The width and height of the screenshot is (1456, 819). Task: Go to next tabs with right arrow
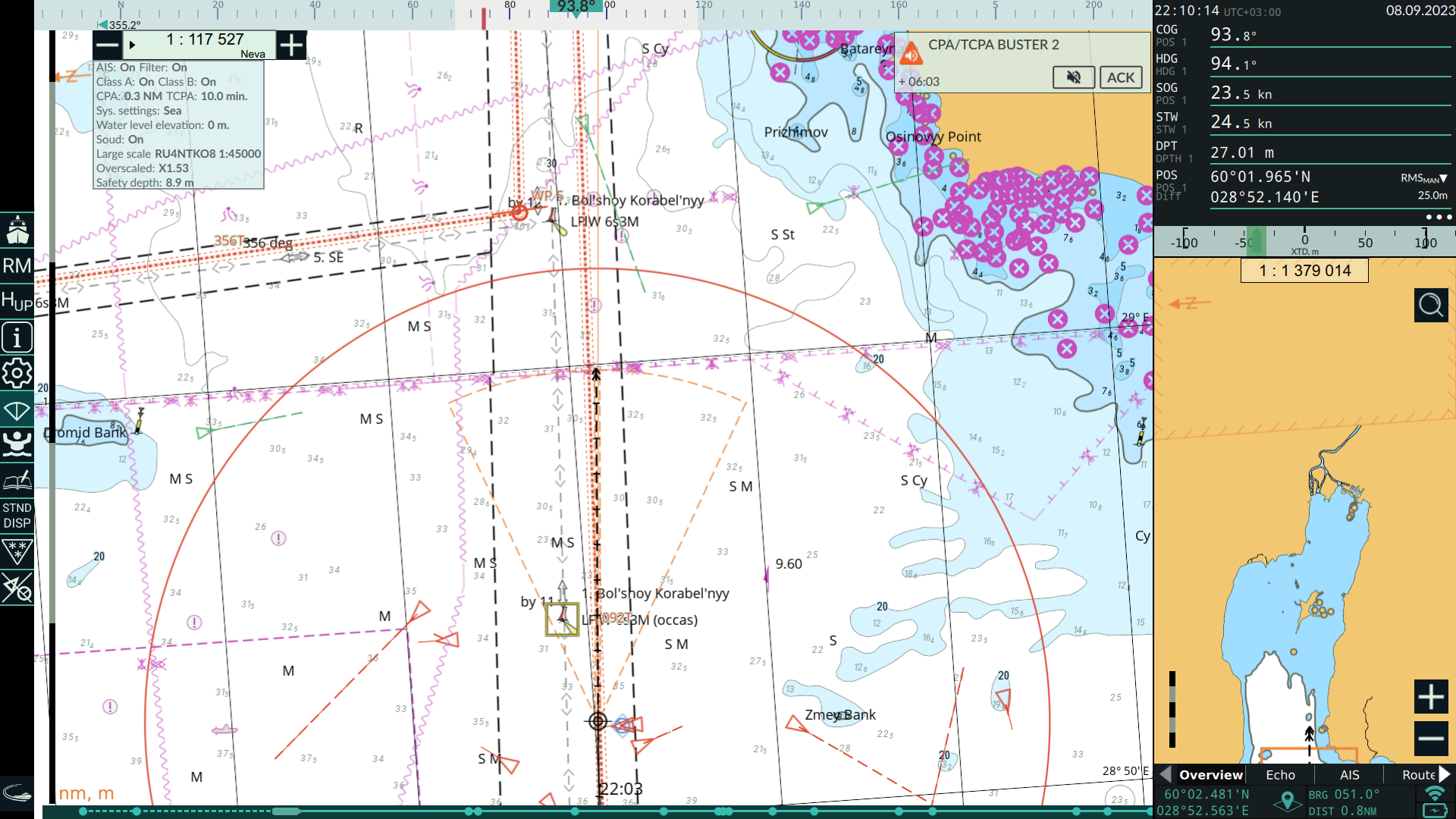click(1445, 774)
